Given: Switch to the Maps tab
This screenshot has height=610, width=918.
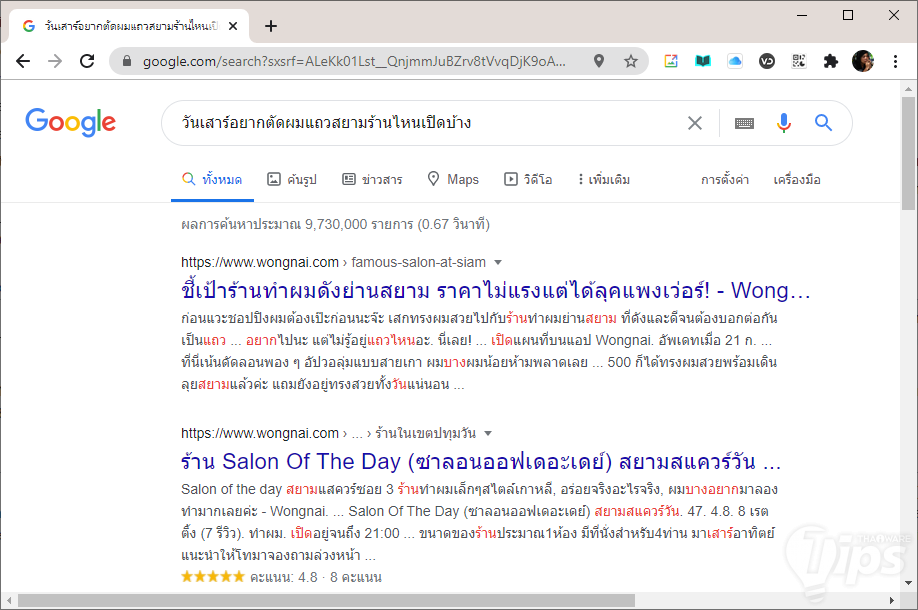Looking at the screenshot, I should click(453, 179).
